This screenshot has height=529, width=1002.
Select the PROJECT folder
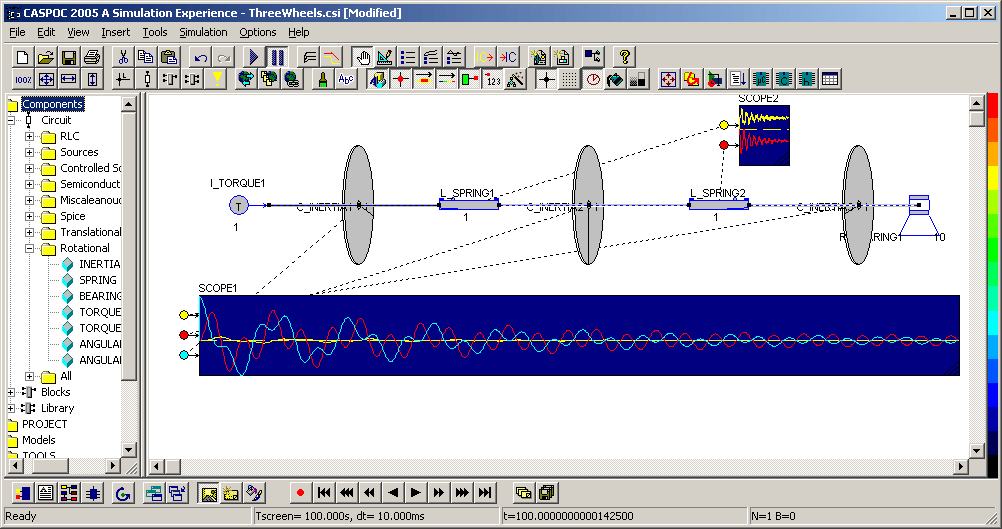point(44,424)
